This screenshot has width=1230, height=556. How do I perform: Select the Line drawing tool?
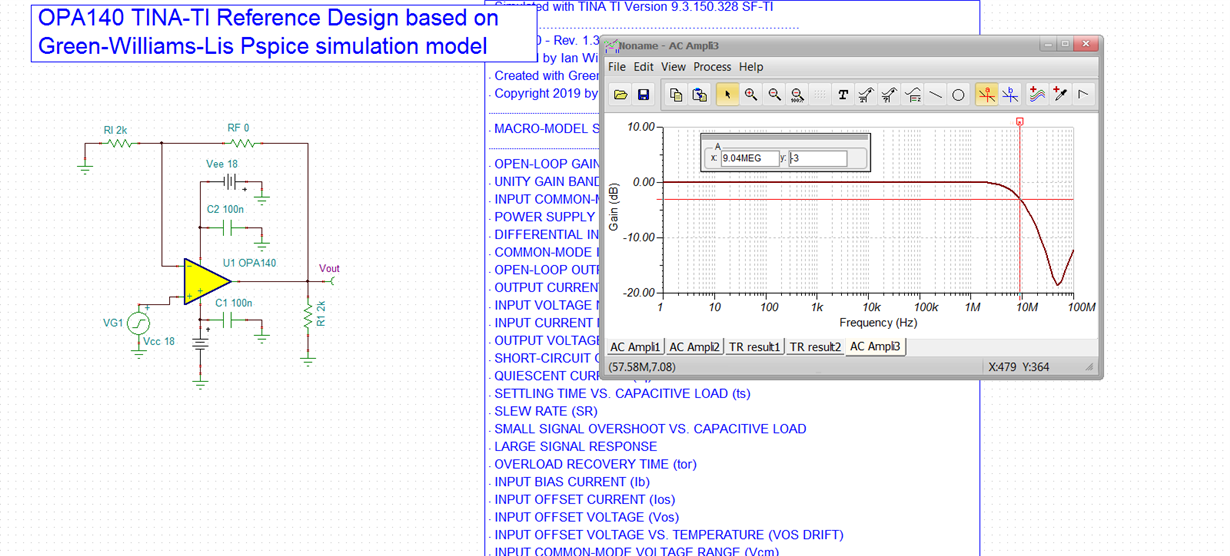point(935,95)
